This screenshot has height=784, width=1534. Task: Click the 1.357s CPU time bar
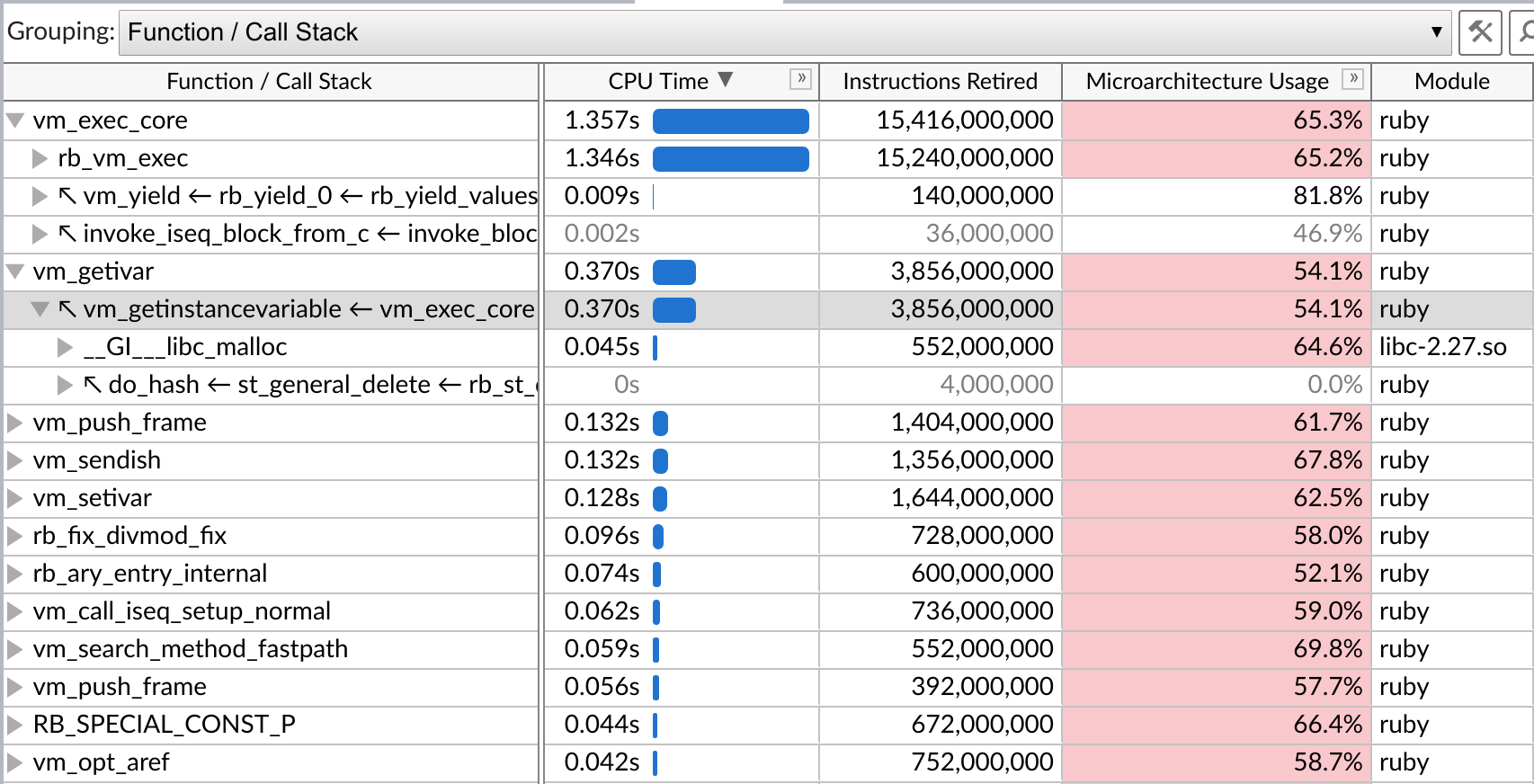[731, 121]
